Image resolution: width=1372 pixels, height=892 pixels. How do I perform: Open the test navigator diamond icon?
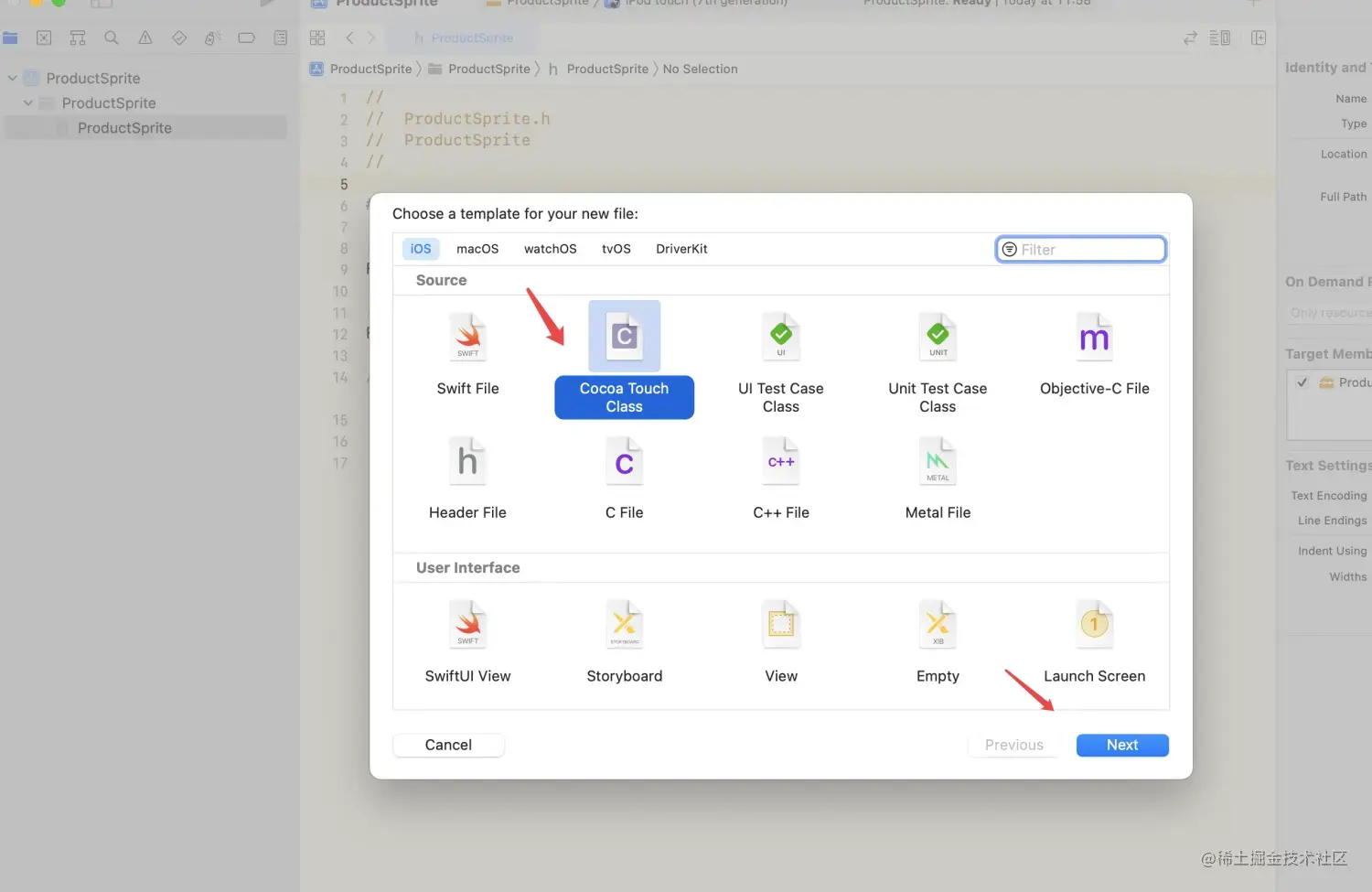179,38
